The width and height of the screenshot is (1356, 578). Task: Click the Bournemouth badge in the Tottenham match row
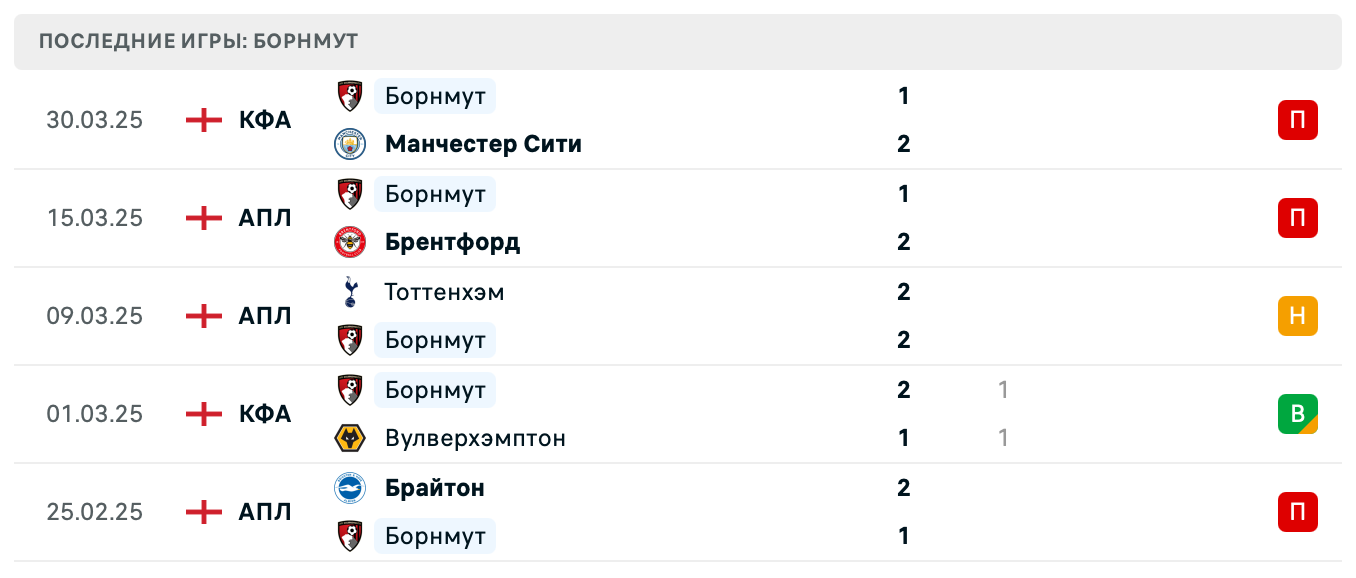[350, 340]
